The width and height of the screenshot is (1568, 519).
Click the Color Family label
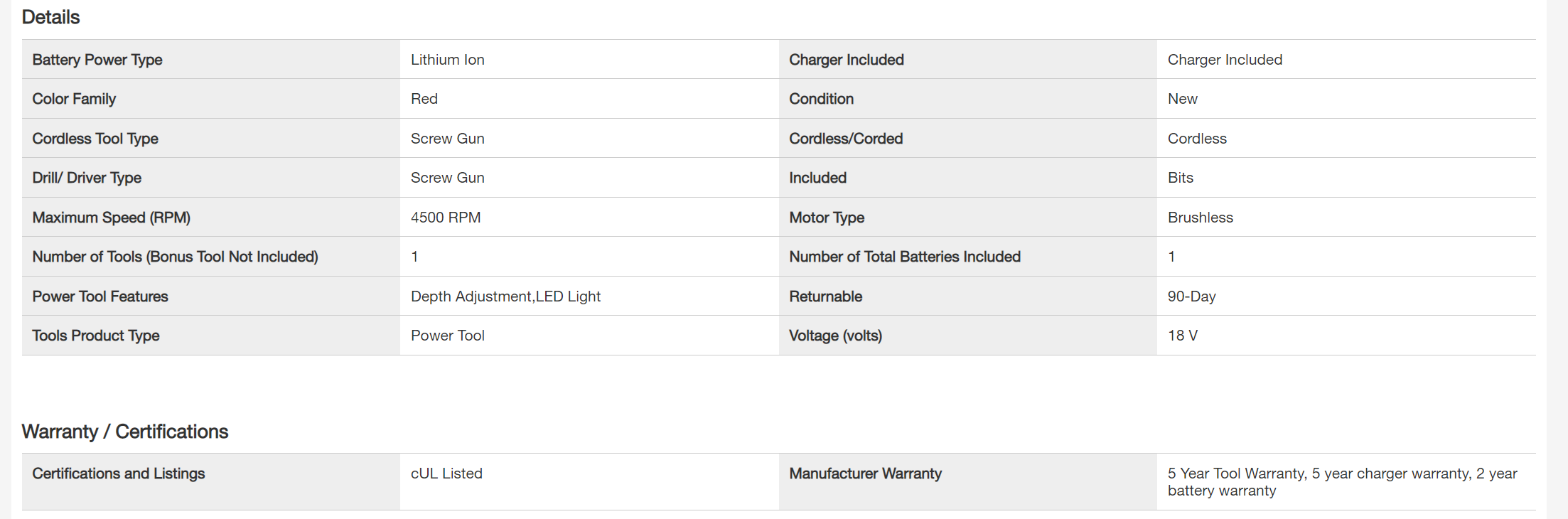74,99
